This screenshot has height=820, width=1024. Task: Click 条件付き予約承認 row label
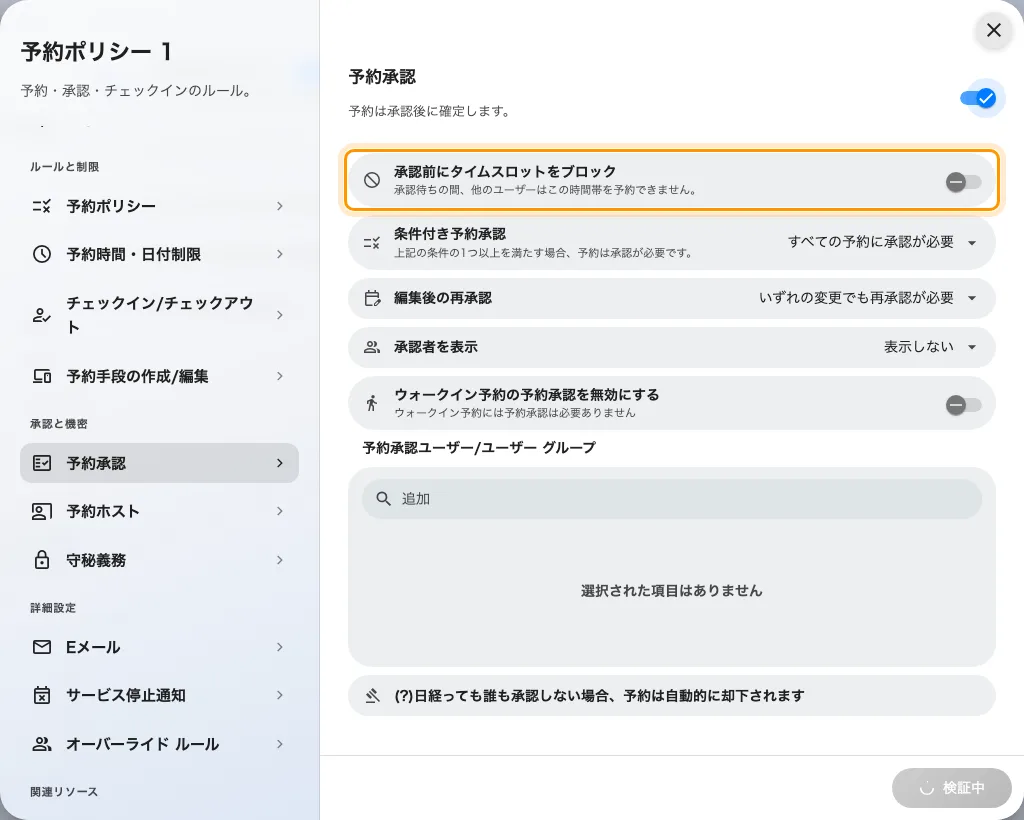450,234
